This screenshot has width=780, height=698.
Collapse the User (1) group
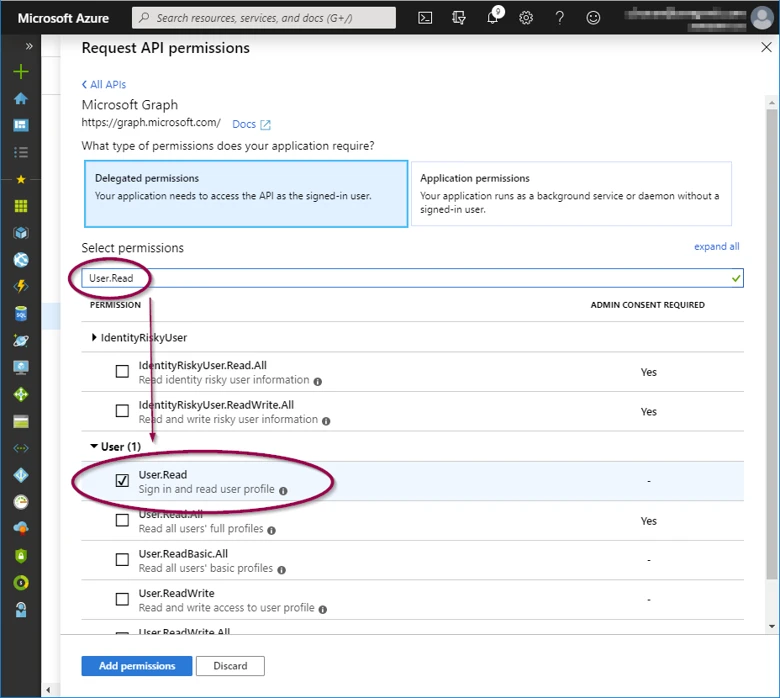(x=94, y=446)
